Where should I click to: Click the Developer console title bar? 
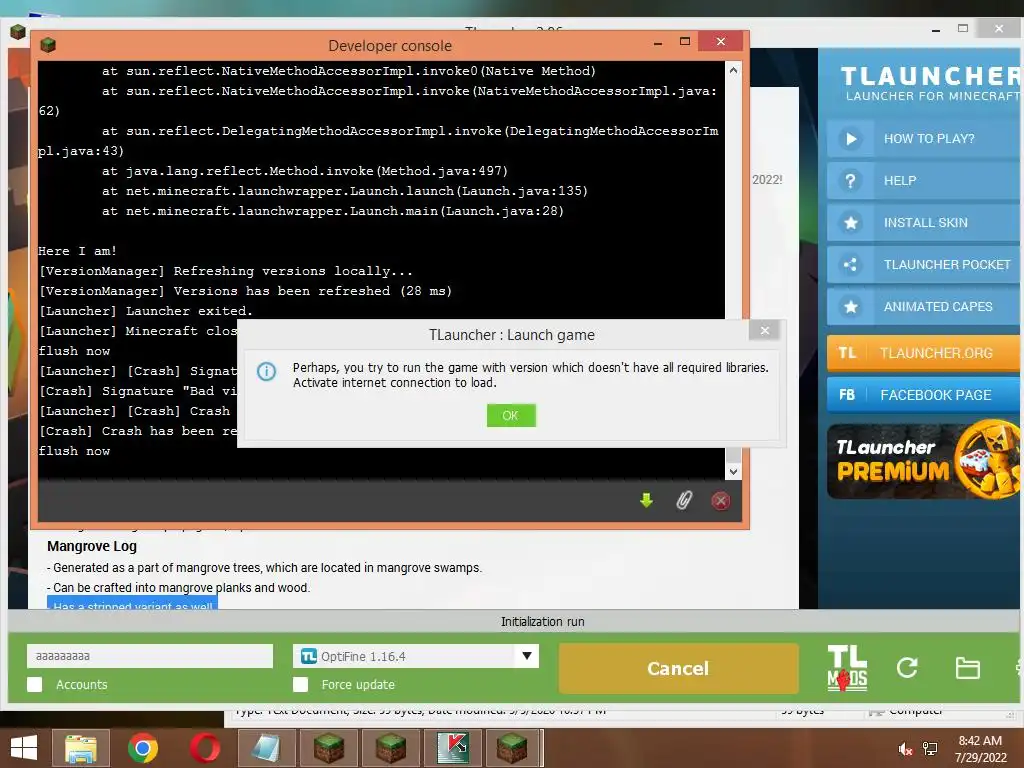point(390,45)
